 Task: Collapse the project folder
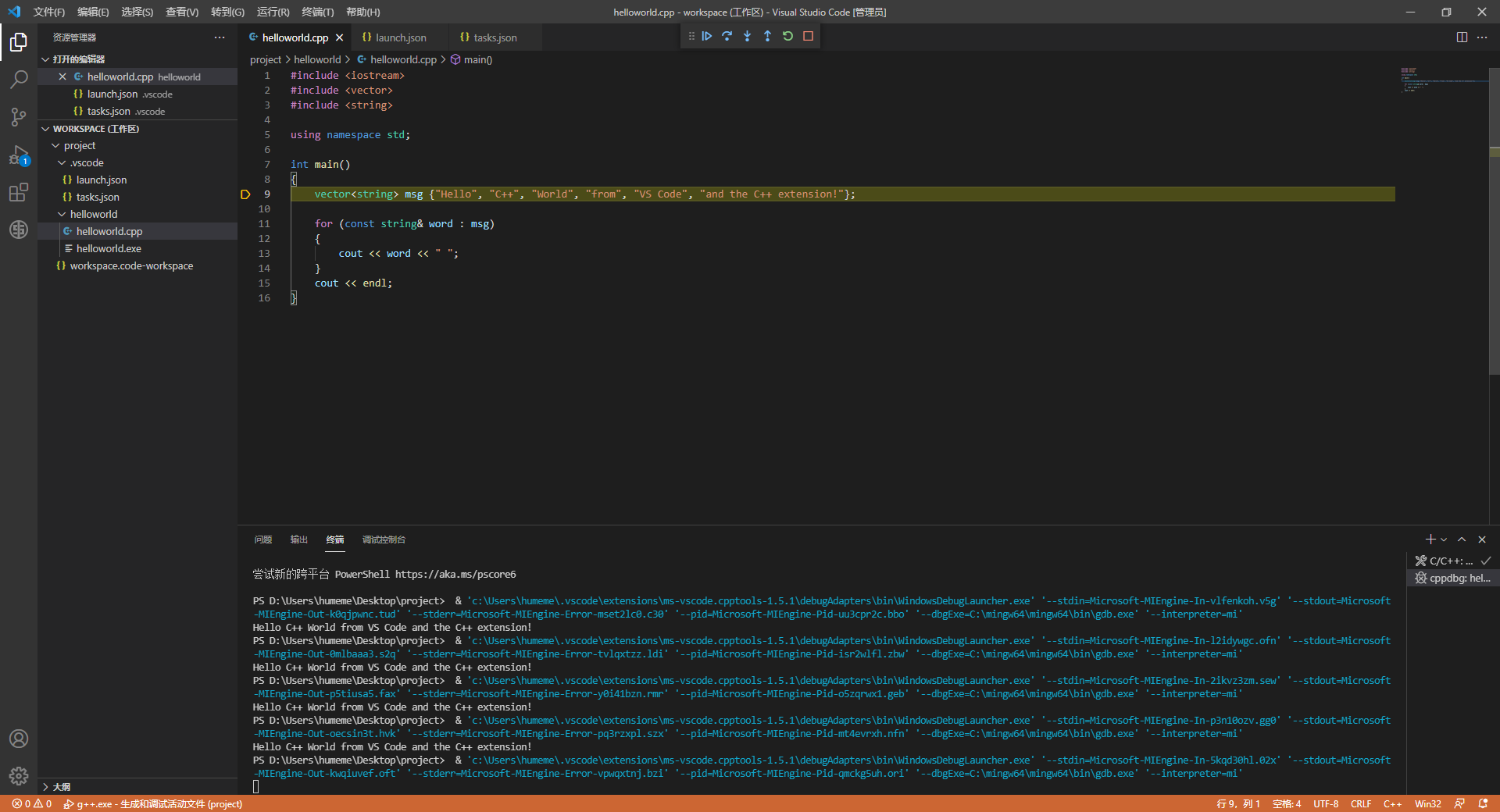(55, 146)
